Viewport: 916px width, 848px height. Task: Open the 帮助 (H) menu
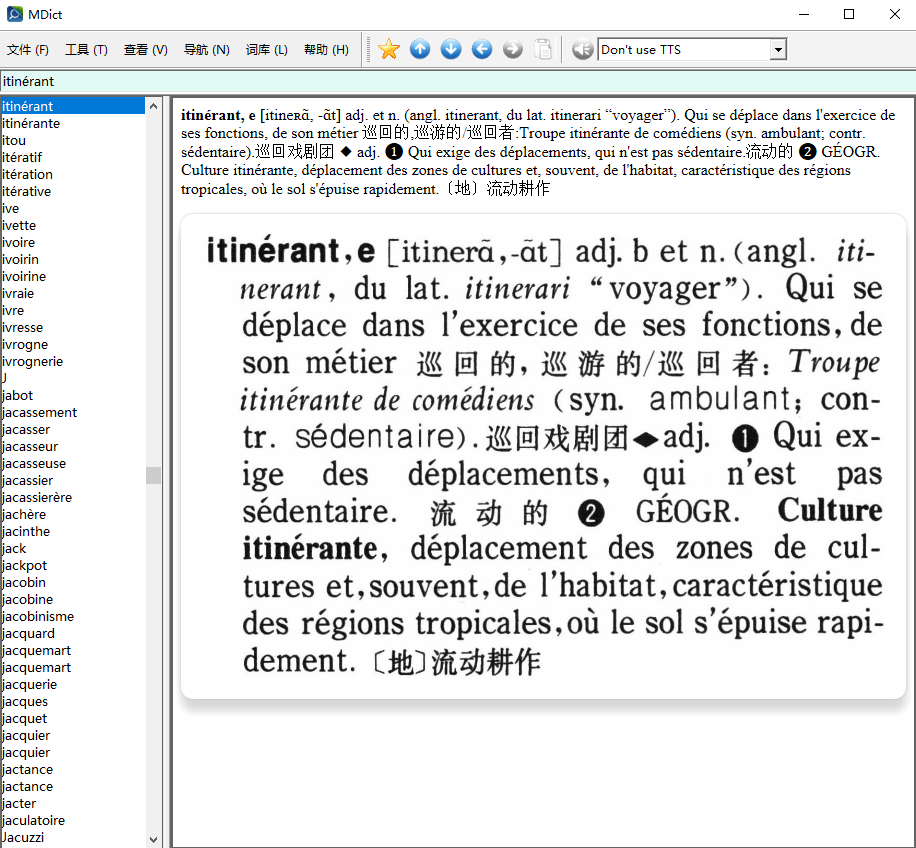326,50
